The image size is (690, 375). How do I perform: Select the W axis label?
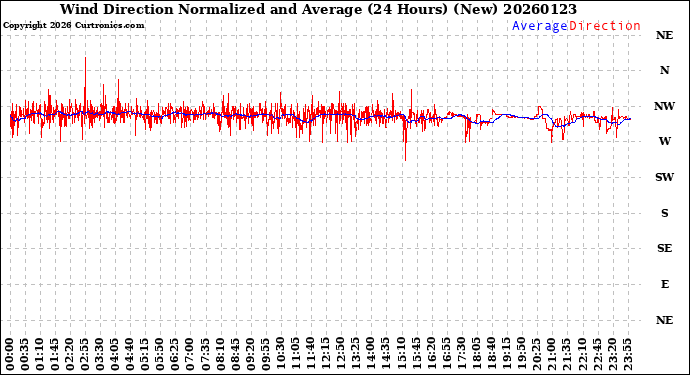(664, 141)
